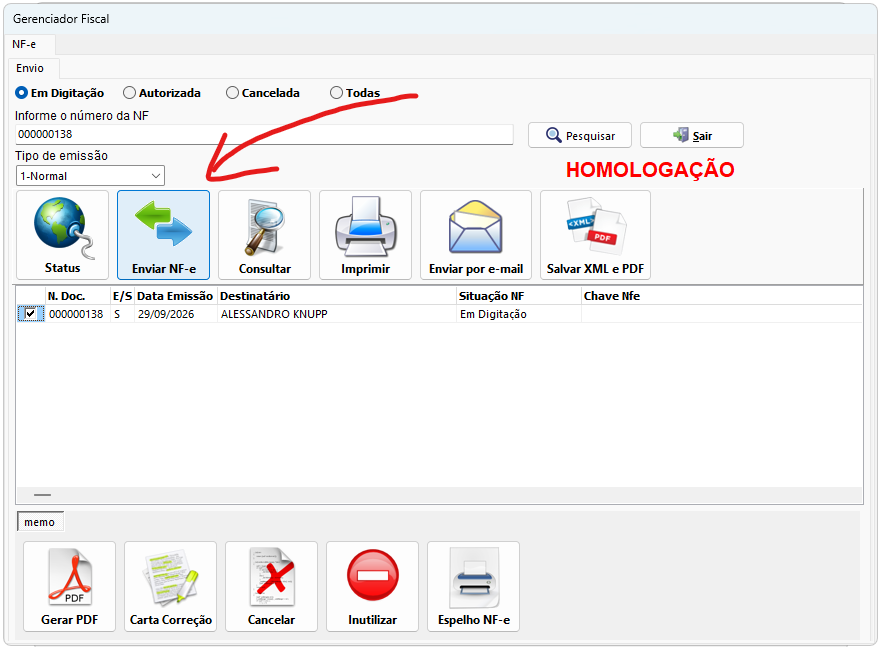Screen dimensions: 879x647
Task: Click inside the NF number field
Action: point(264,135)
